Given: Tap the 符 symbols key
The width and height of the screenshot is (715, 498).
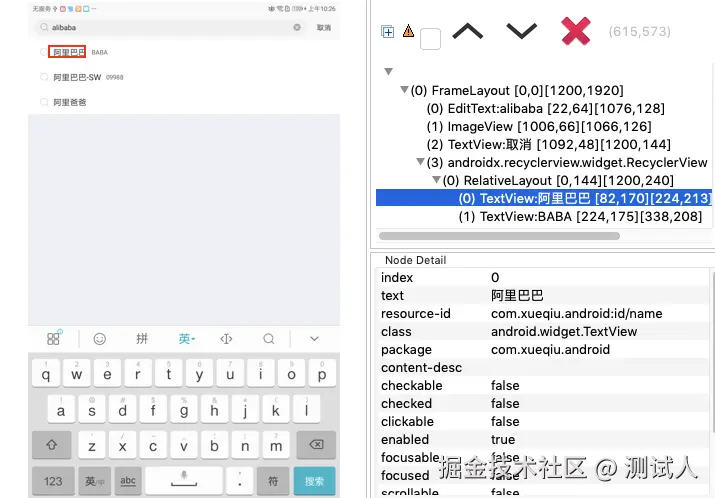Looking at the screenshot, I should point(273,481).
